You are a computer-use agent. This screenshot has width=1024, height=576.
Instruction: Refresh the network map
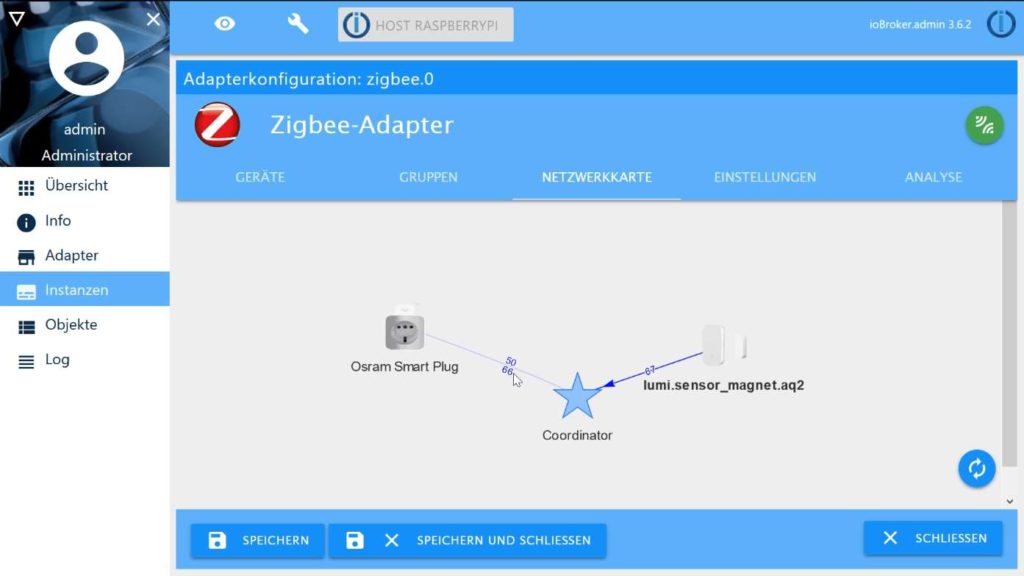(976, 468)
